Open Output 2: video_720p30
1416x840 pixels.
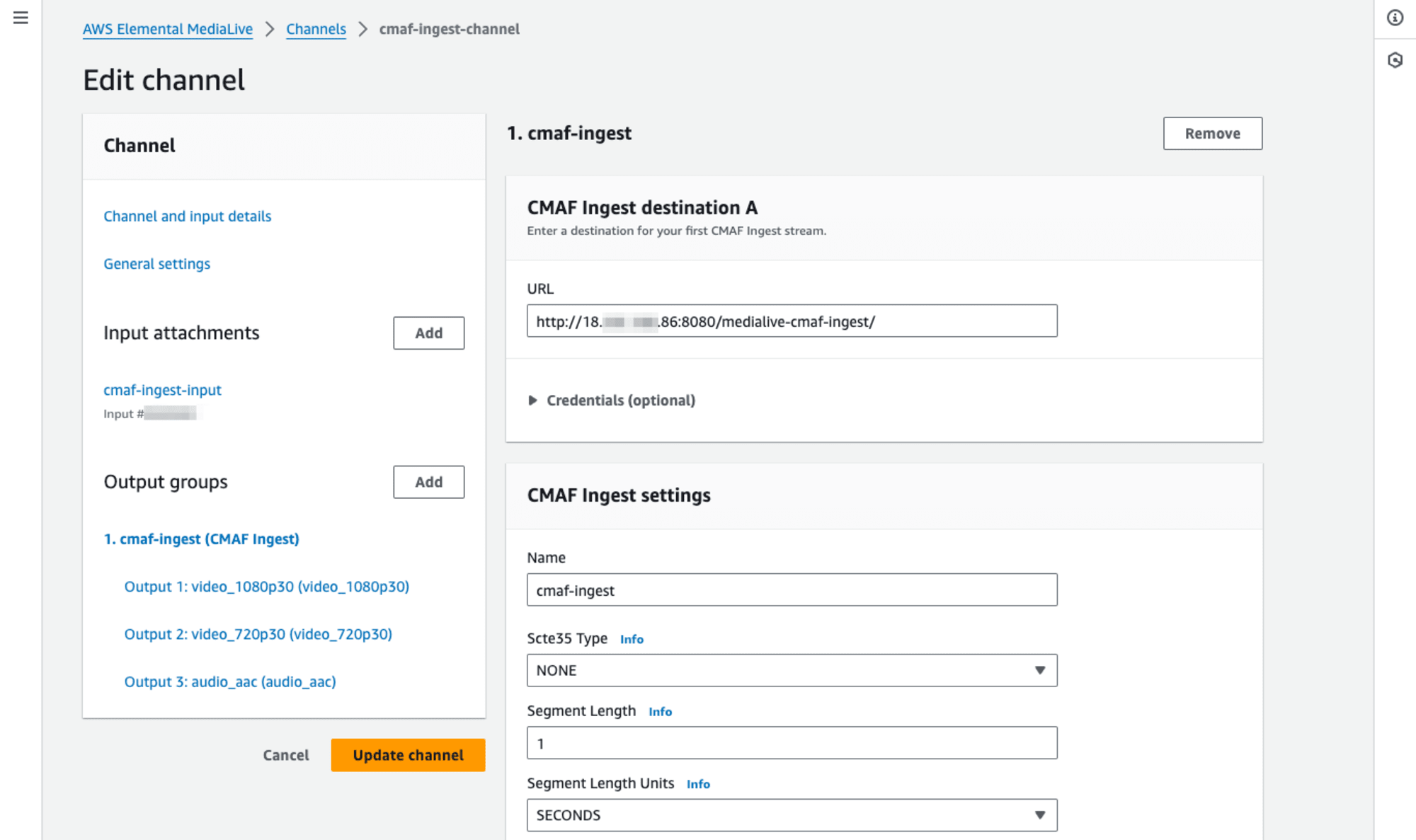(x=258, y=634)
